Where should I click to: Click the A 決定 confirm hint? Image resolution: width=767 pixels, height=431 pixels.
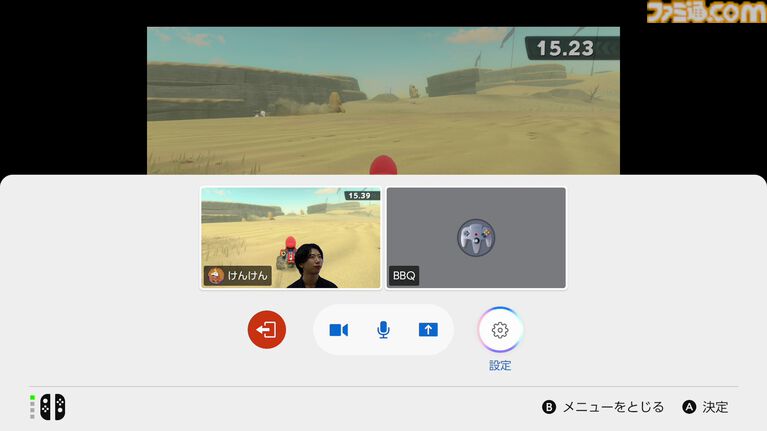(705, 407)
